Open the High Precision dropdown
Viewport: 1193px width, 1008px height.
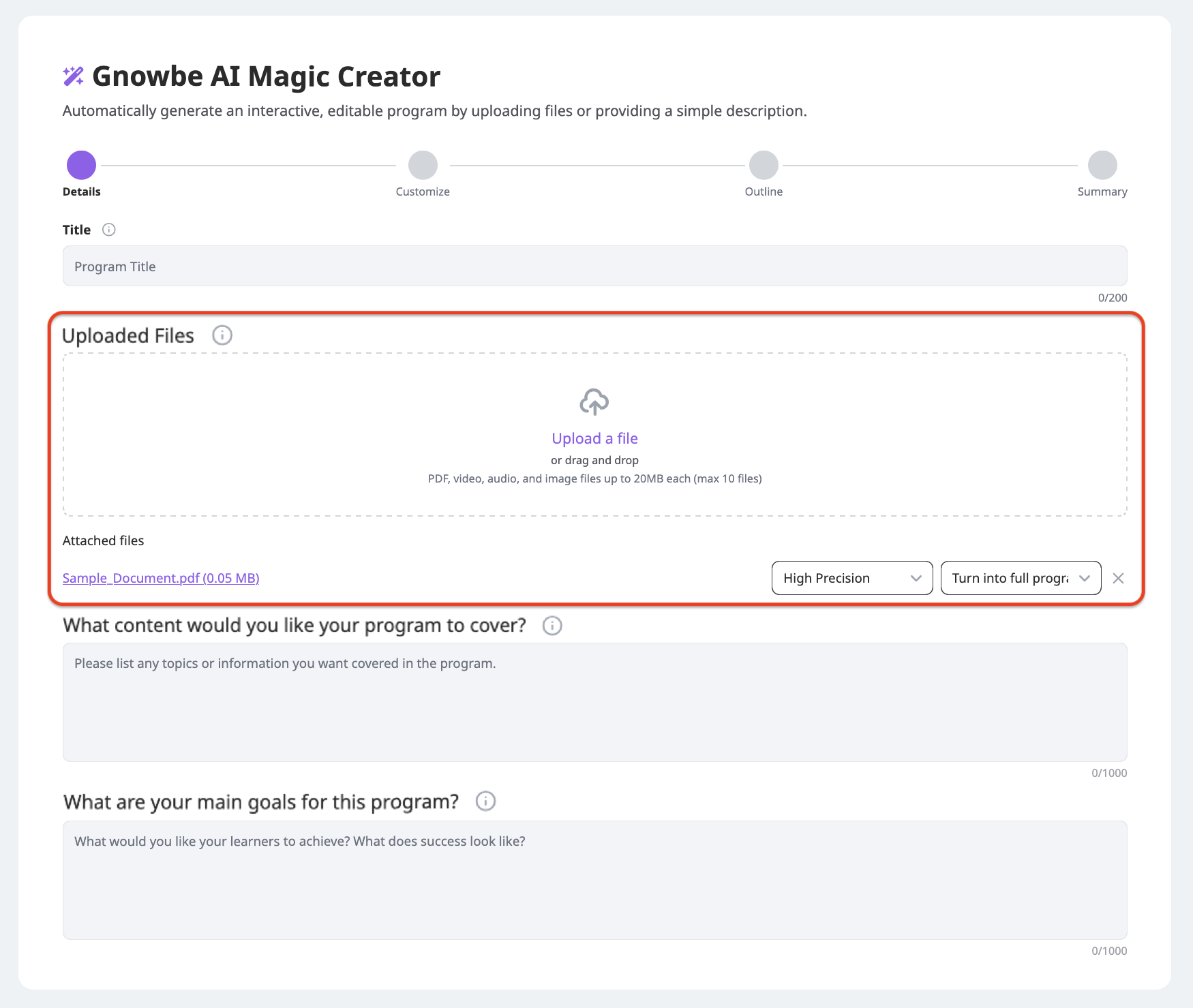[852, 578]
